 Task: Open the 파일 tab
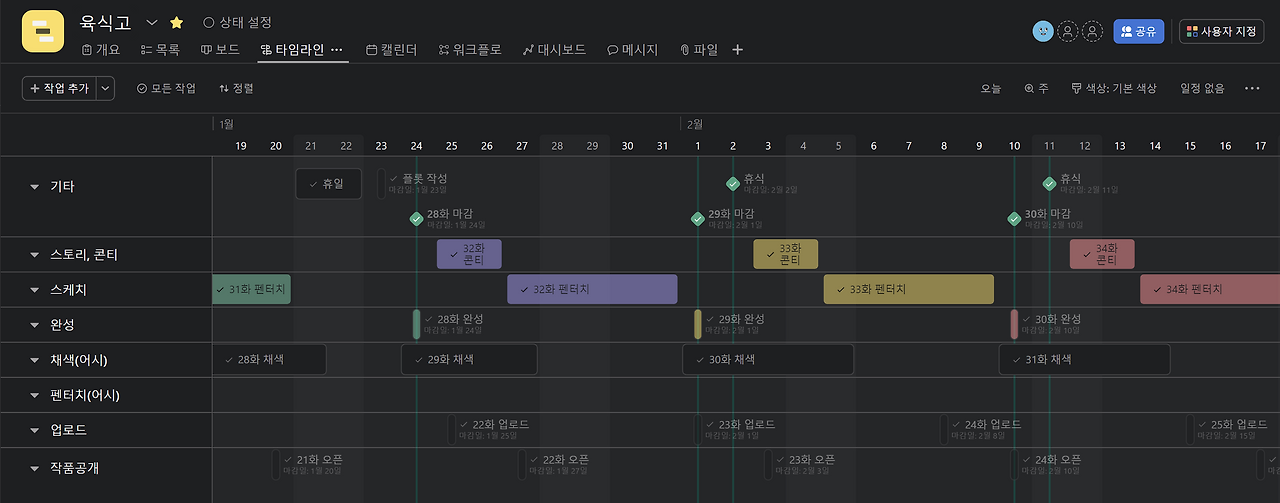pos(698,49)
